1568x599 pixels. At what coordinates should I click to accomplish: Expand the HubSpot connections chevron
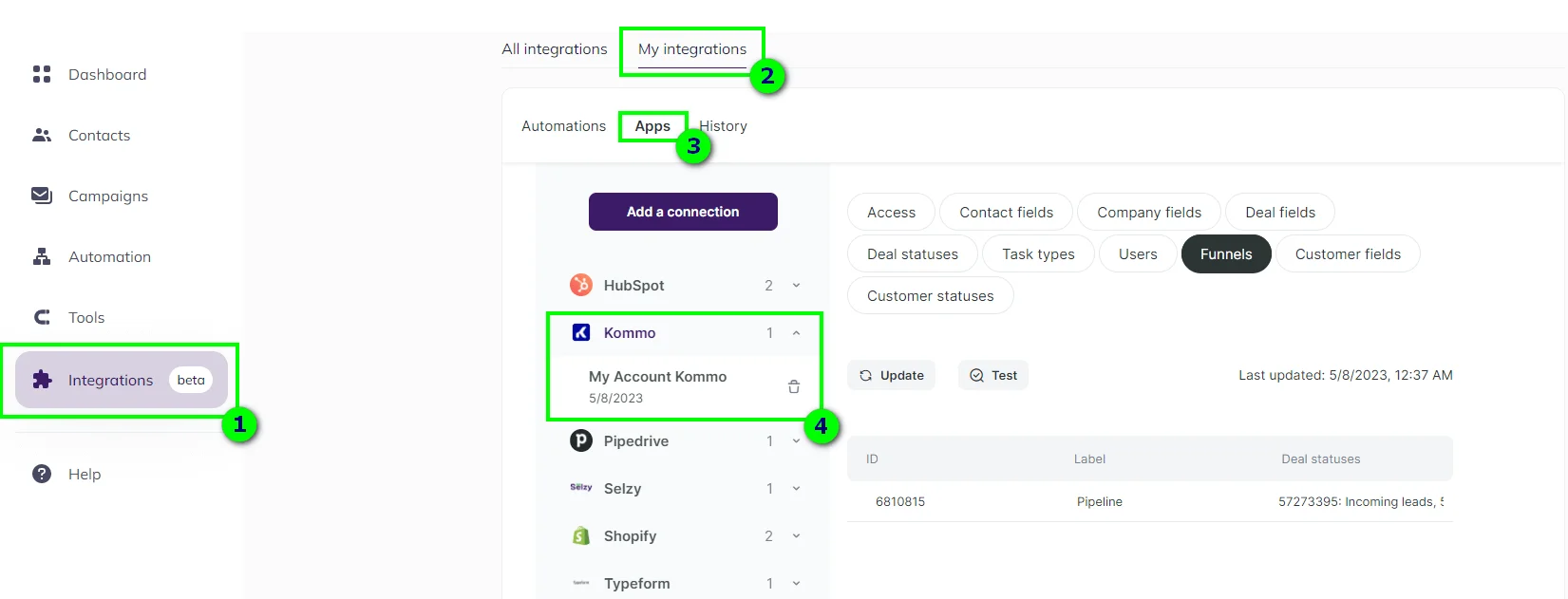796,285
